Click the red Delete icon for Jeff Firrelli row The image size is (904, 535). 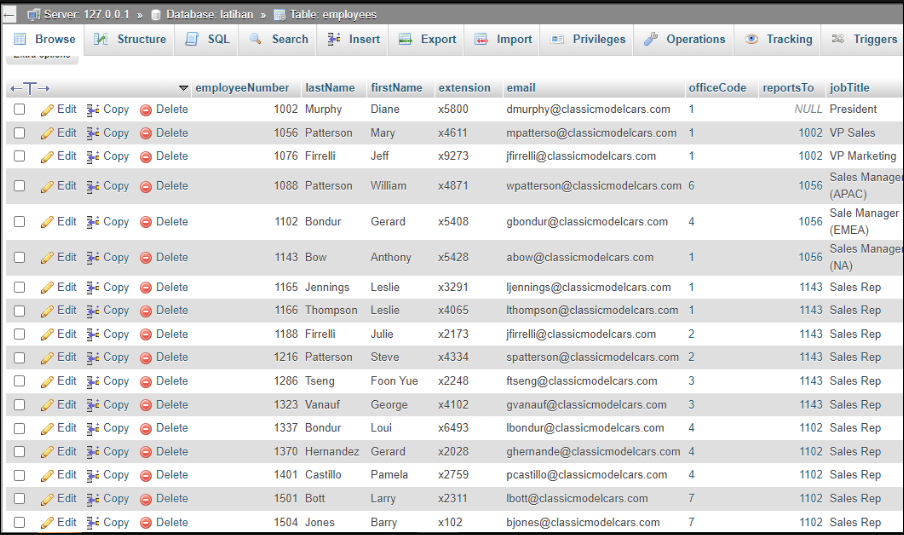click(x=146, y=157)
